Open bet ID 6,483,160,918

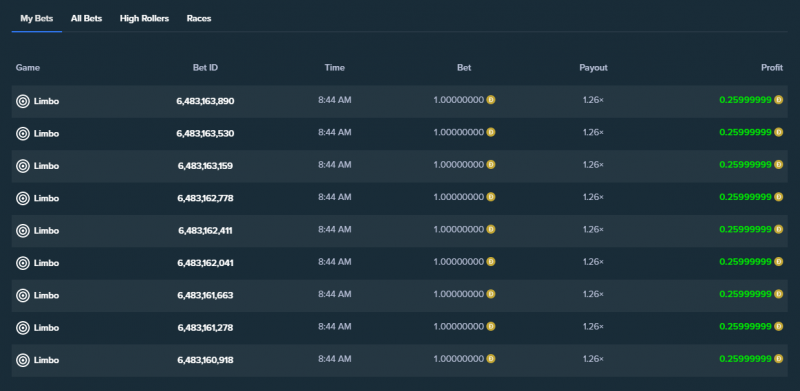206,360
